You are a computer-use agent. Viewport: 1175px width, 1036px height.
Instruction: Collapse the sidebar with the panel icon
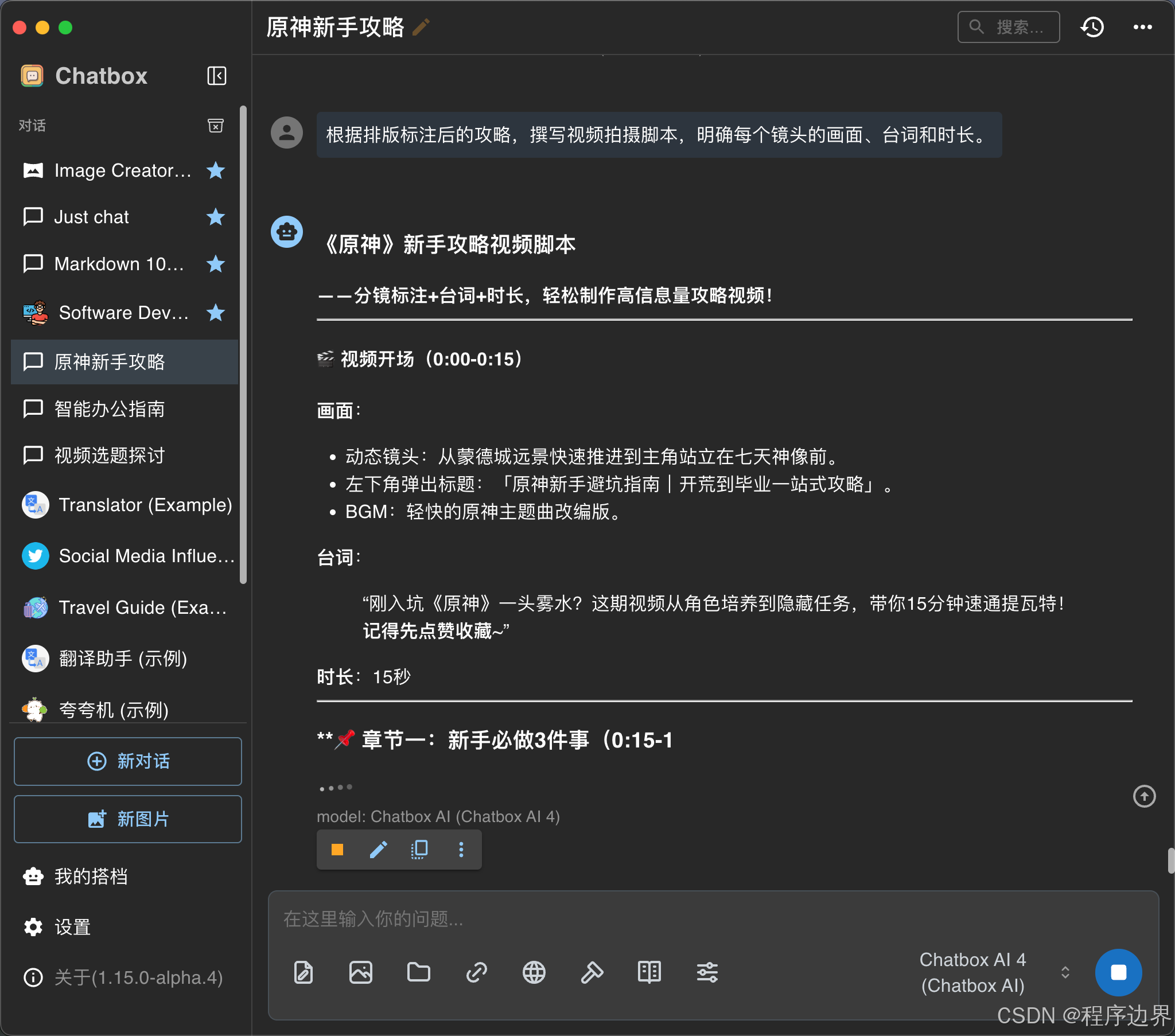pyautogui.click(x=217, y=76)
